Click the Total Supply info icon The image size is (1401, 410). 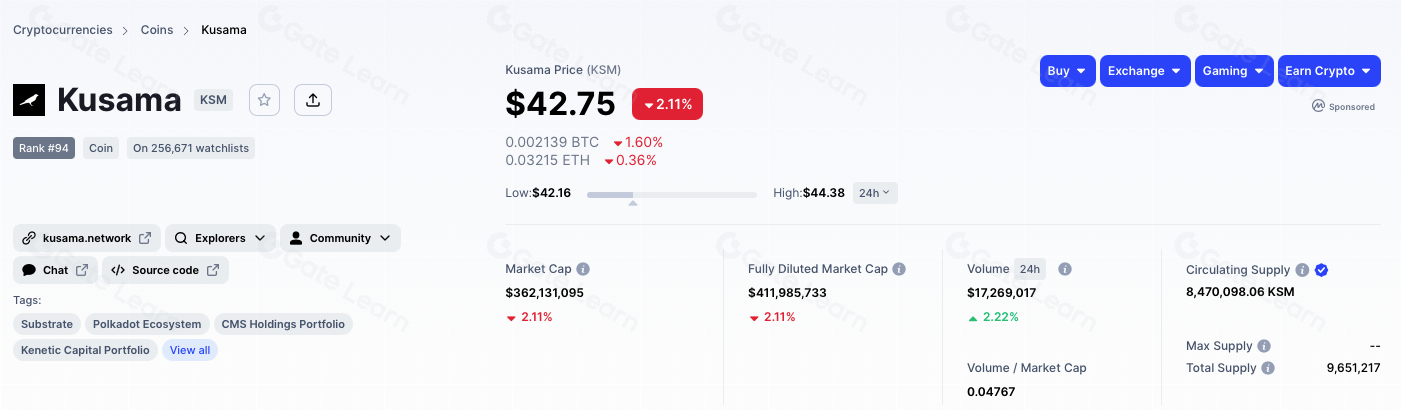pyautogui.click(x=1268, y=368)
